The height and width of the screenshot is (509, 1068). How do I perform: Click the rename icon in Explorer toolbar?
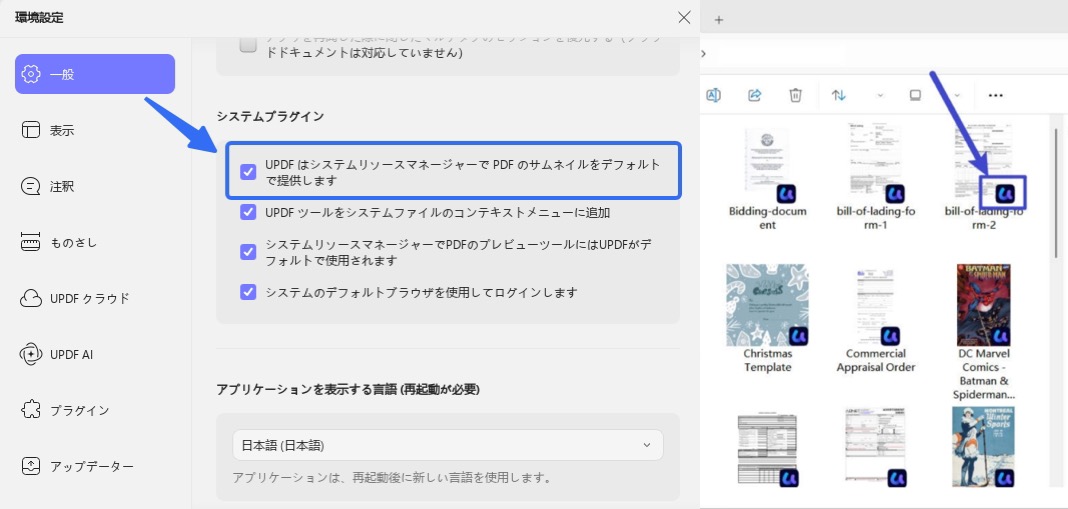point(713,95)
